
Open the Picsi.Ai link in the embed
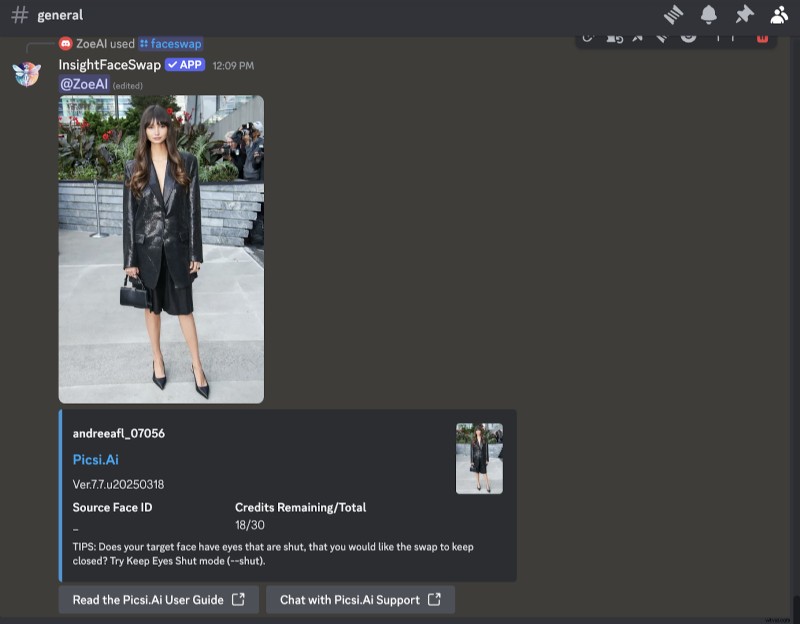95,459
